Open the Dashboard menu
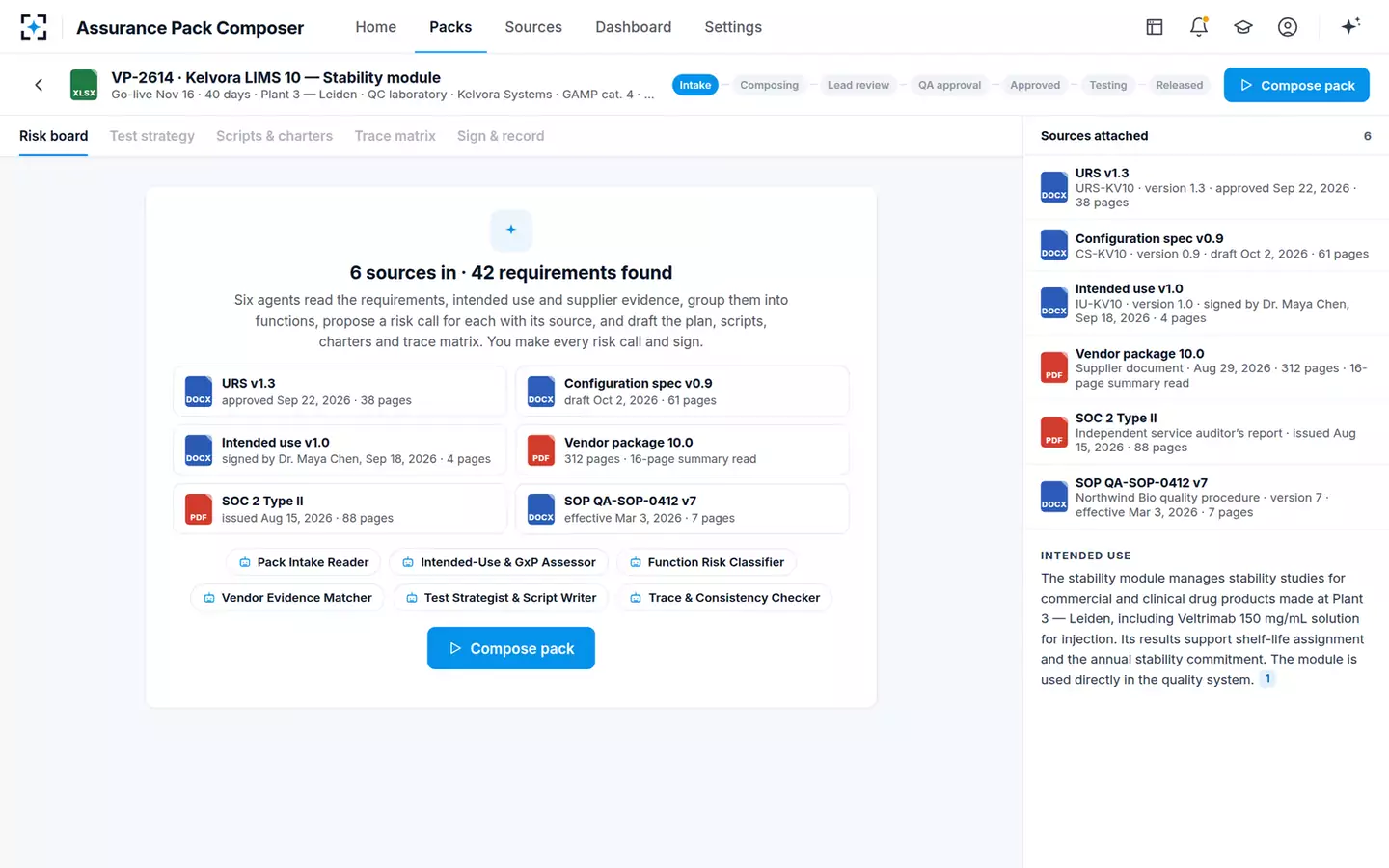 click(x=633, y=27)
